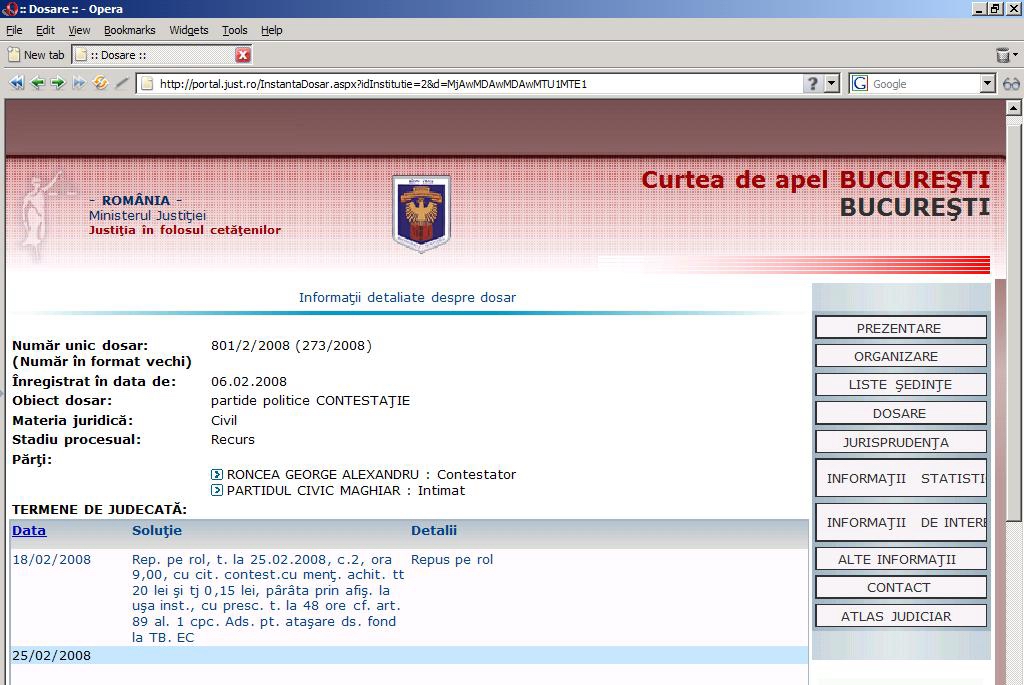Open search engine dropdown arrow
The image size is (1024, 685).
[x=987, y=84]
